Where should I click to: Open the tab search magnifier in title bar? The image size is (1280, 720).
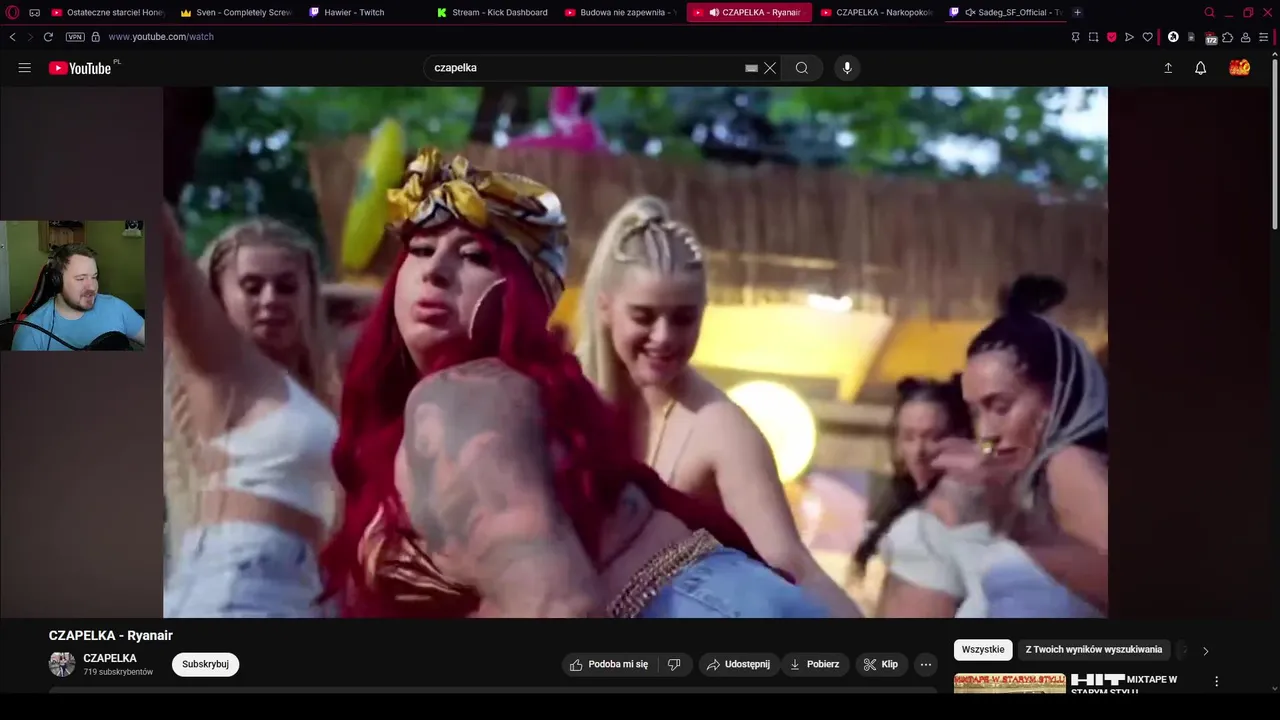click(1209, 12)
